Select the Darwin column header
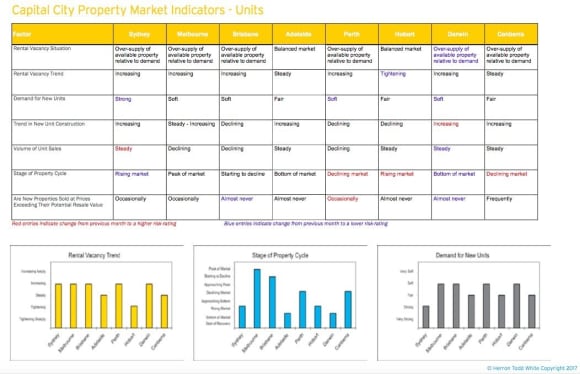580x374 pixels. [x=458, y=34]
